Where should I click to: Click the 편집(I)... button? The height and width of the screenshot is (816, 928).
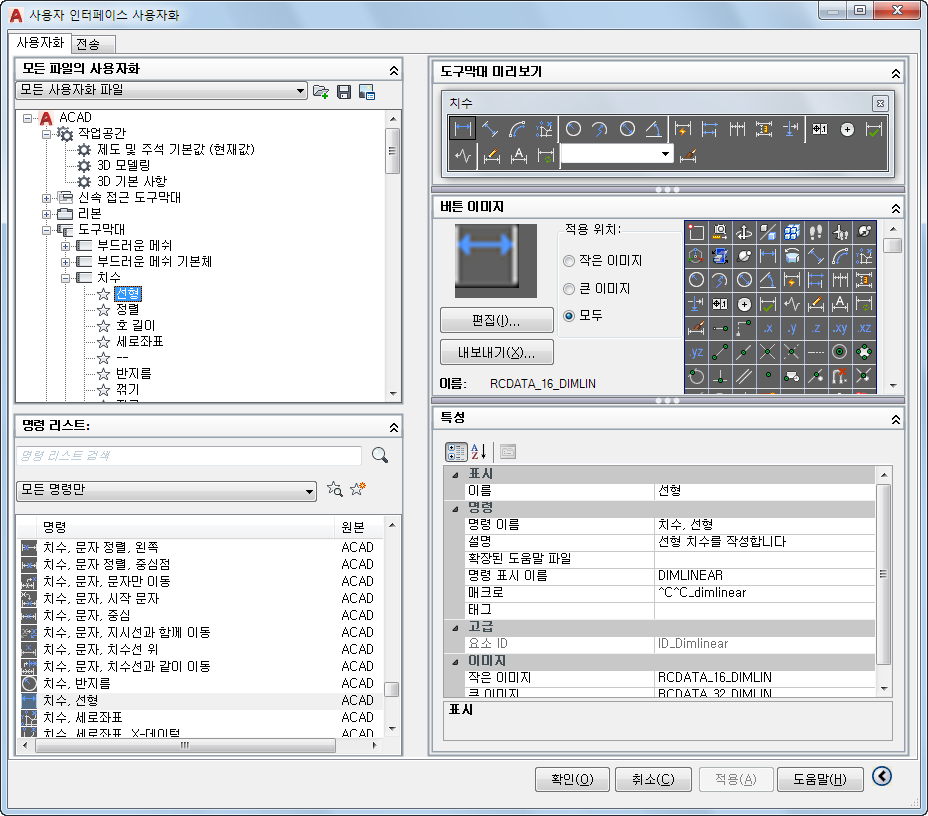pyautogui.click(x=497, y=320)
